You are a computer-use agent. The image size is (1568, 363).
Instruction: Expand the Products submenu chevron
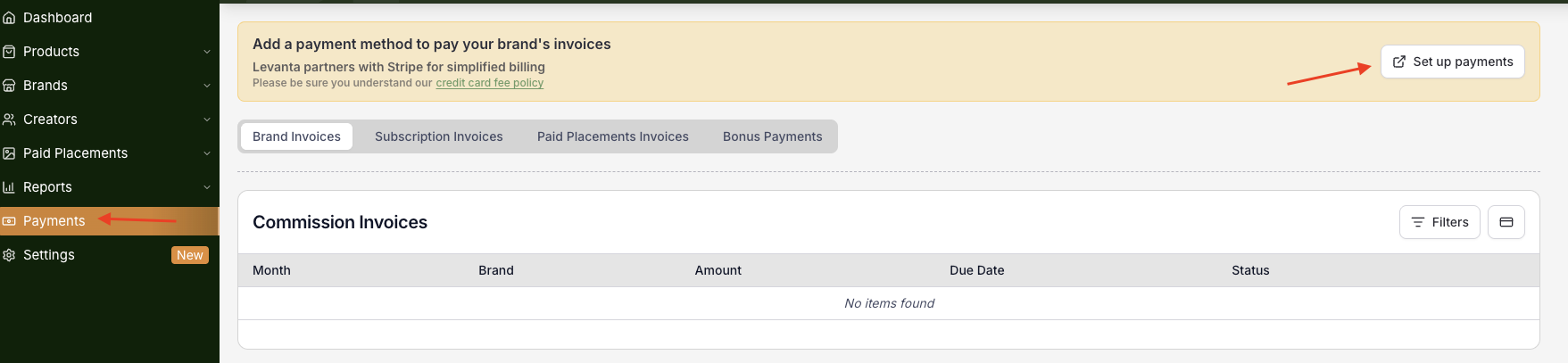click(207, 52)
